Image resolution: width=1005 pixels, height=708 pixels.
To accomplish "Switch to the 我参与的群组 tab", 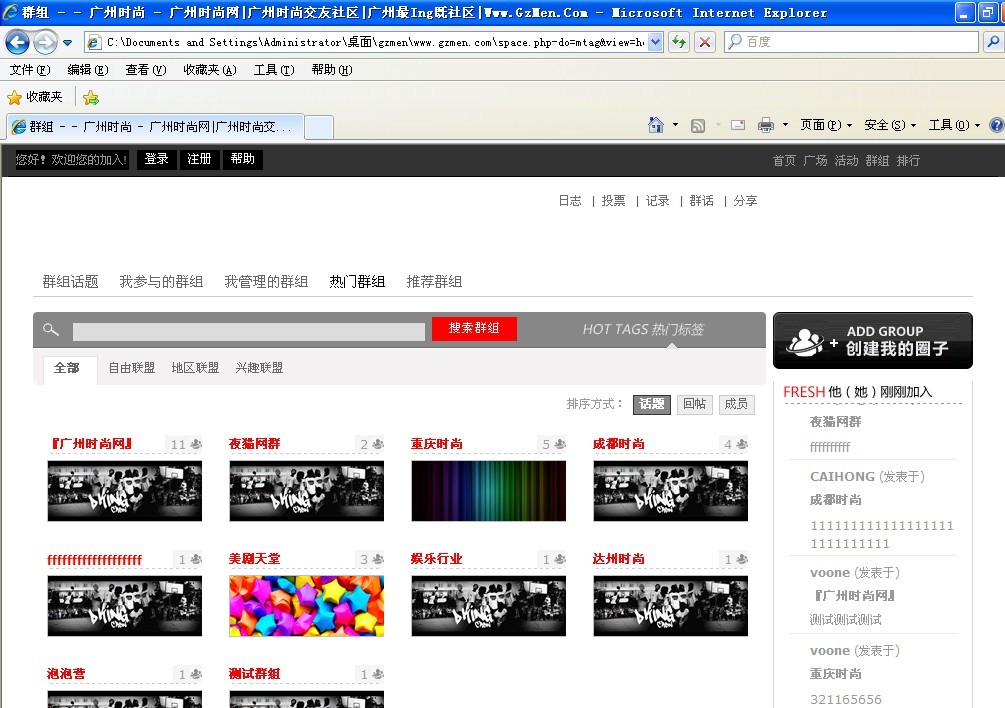I will [x=161, y=282].
